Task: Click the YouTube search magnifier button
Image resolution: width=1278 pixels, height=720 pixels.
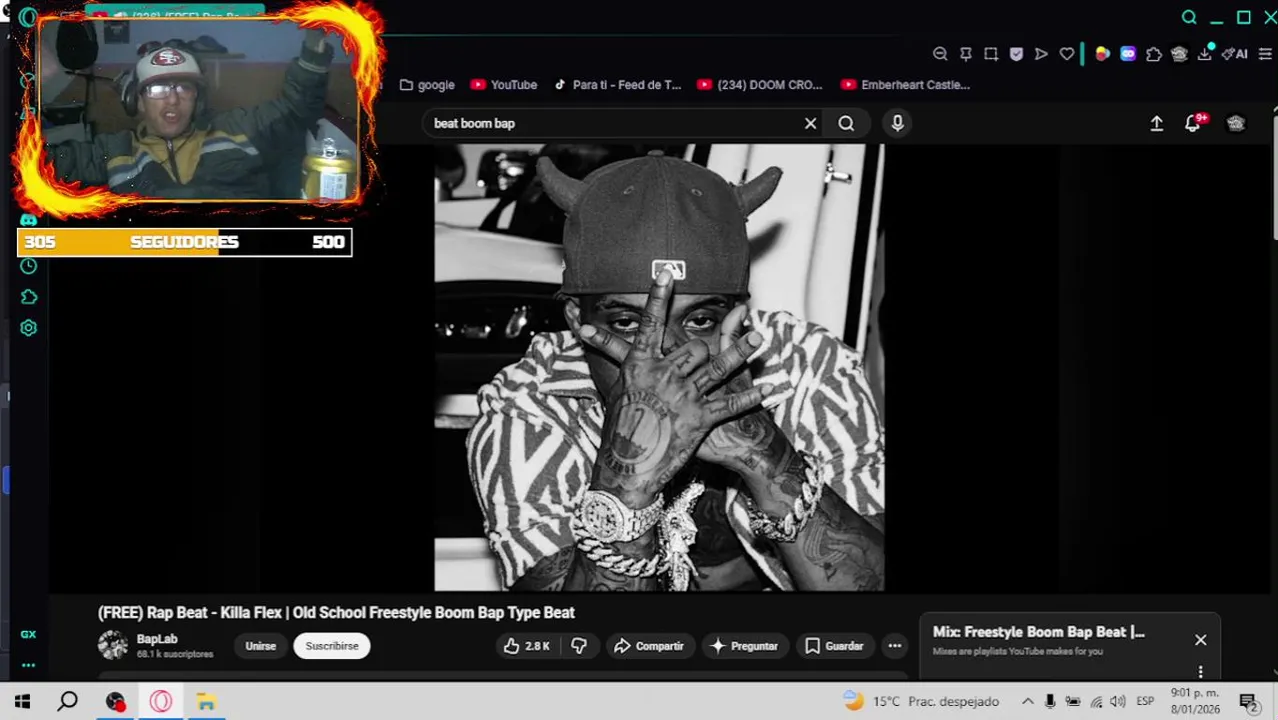Action: pyautogui.click(x=846, y=123)
